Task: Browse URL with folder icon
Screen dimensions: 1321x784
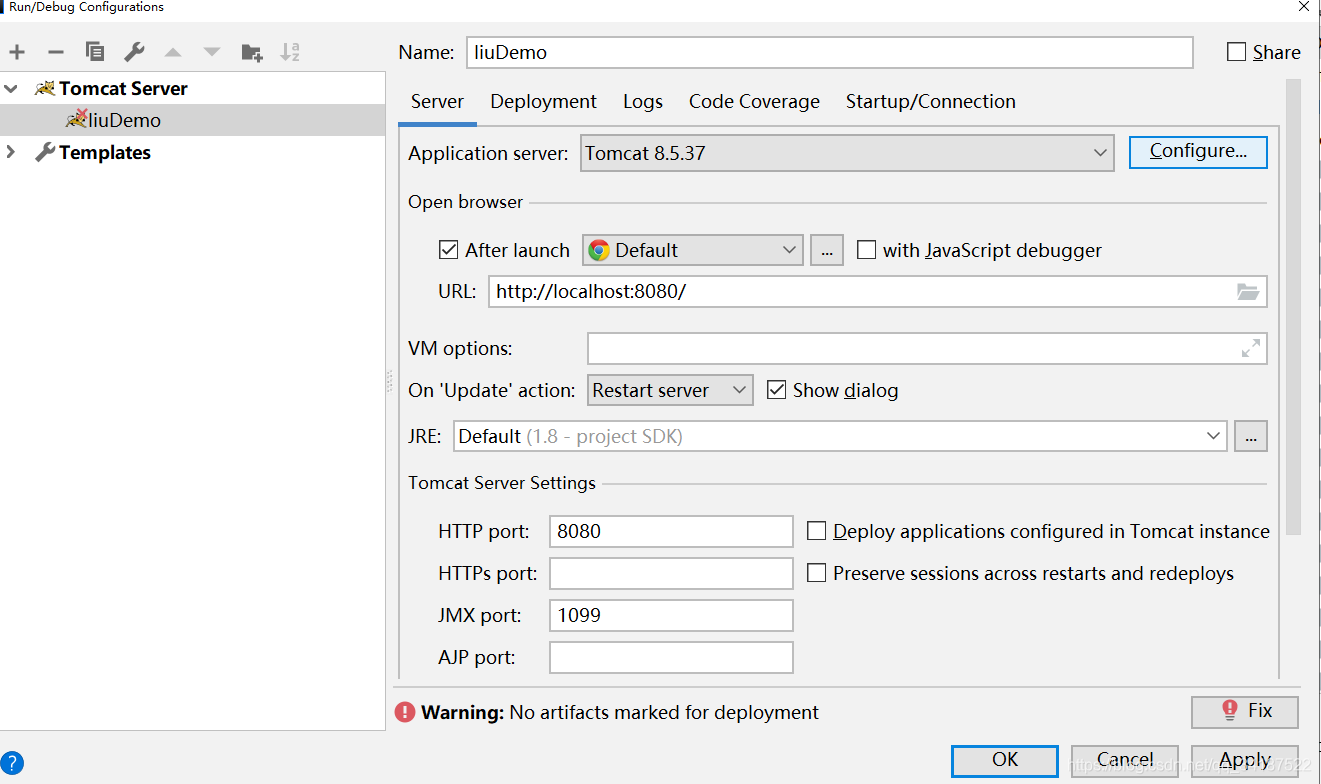Action: (x=1247, y=291)
